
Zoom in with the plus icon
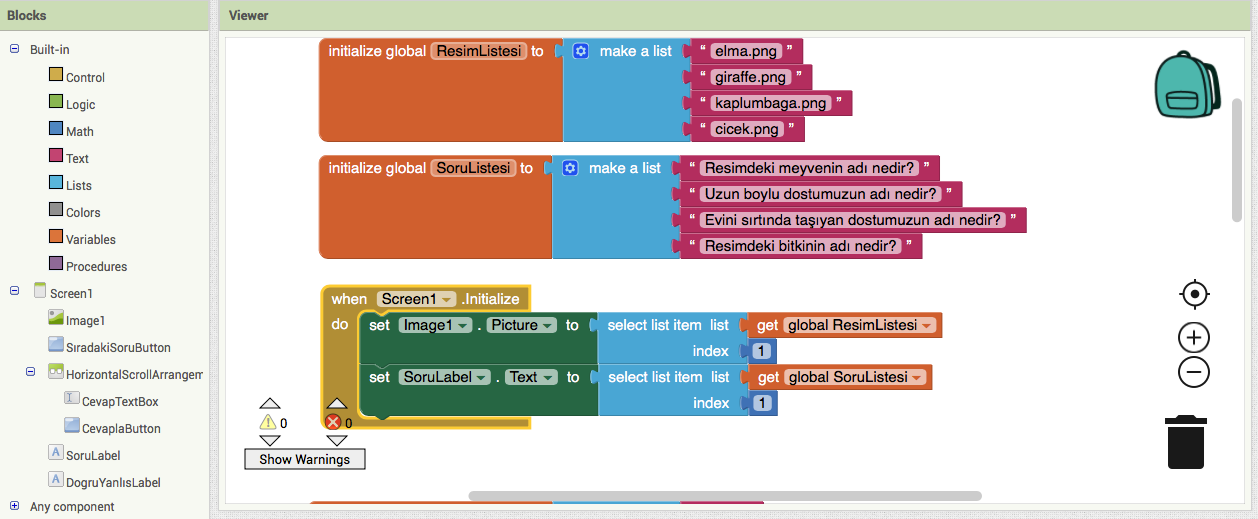pos(1194,337)
